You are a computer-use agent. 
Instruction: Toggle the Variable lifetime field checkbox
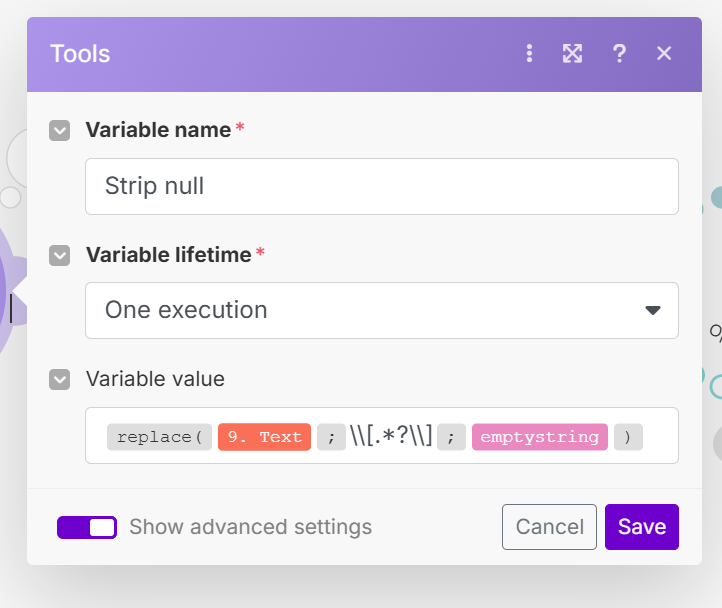(x=60, y=255)
